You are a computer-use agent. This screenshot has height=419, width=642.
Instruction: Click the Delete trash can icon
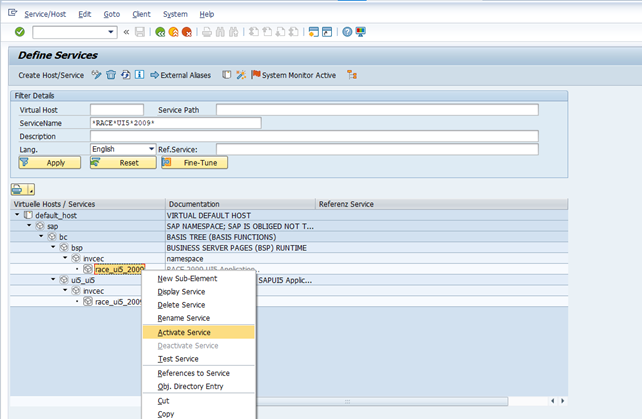coord(112,75)
